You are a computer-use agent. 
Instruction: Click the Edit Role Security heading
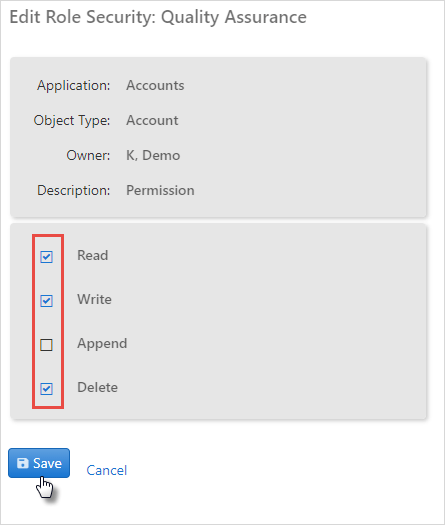coord(158,17)
